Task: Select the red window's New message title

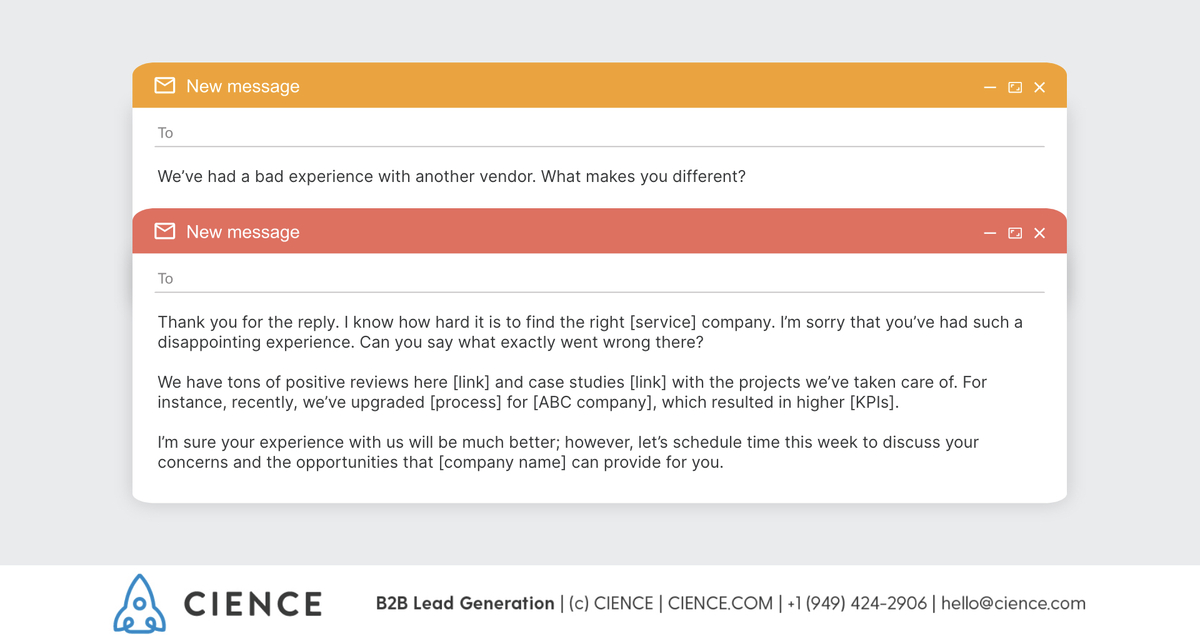Action: (x=243, y=232)
